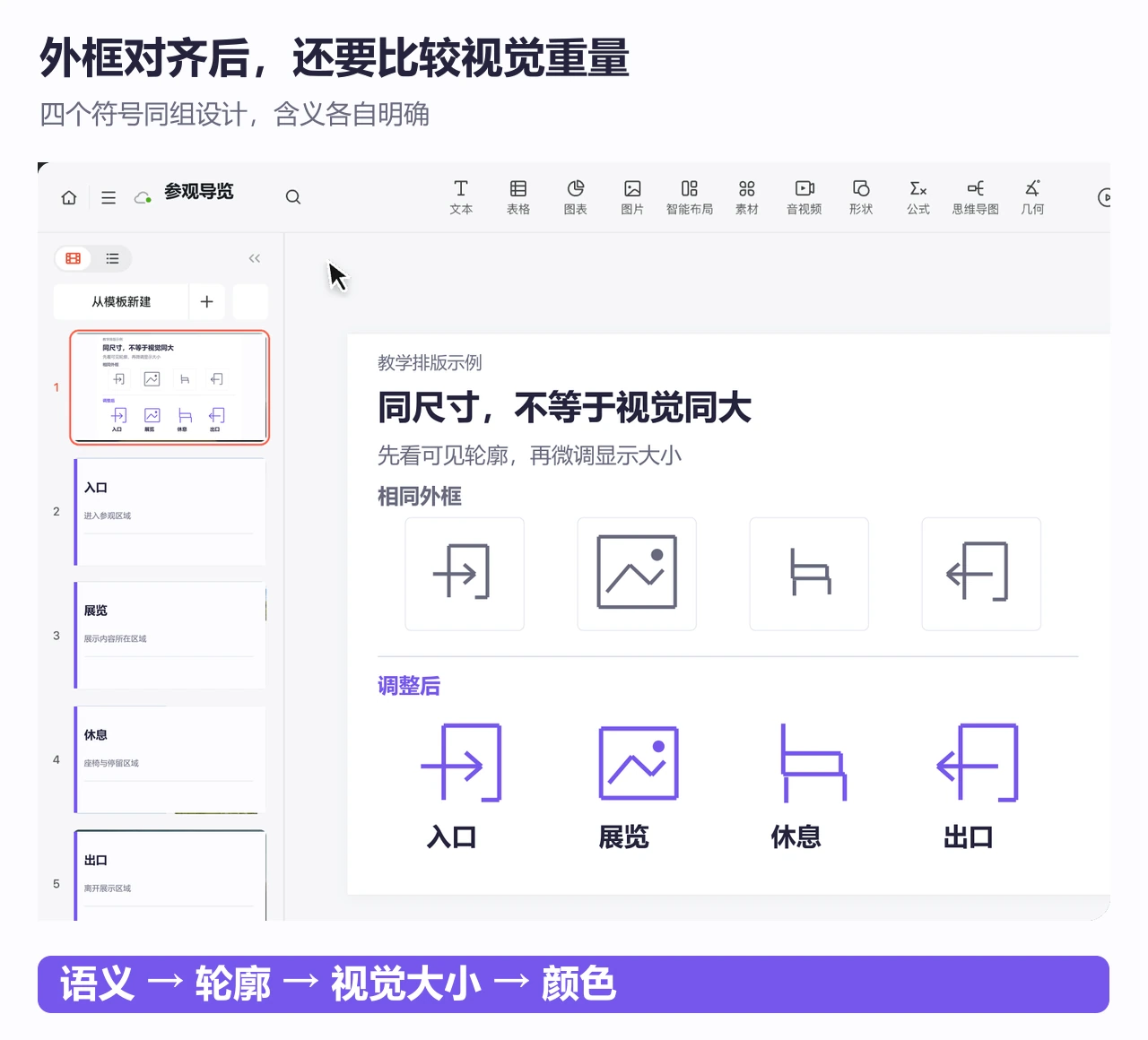The height and width of the screenshot is (1040, 1148).
Task: Select the subtitle 先看可见轮廓，再微调显示大小
Action: (x=529, y=455)
